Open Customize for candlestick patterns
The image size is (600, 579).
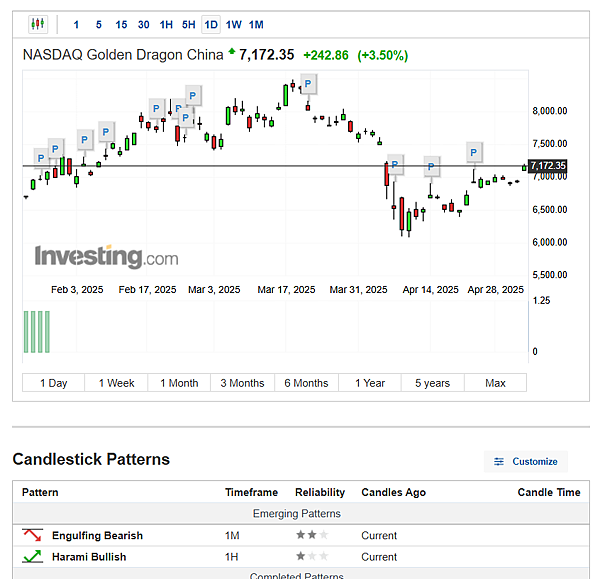[526, 462]
